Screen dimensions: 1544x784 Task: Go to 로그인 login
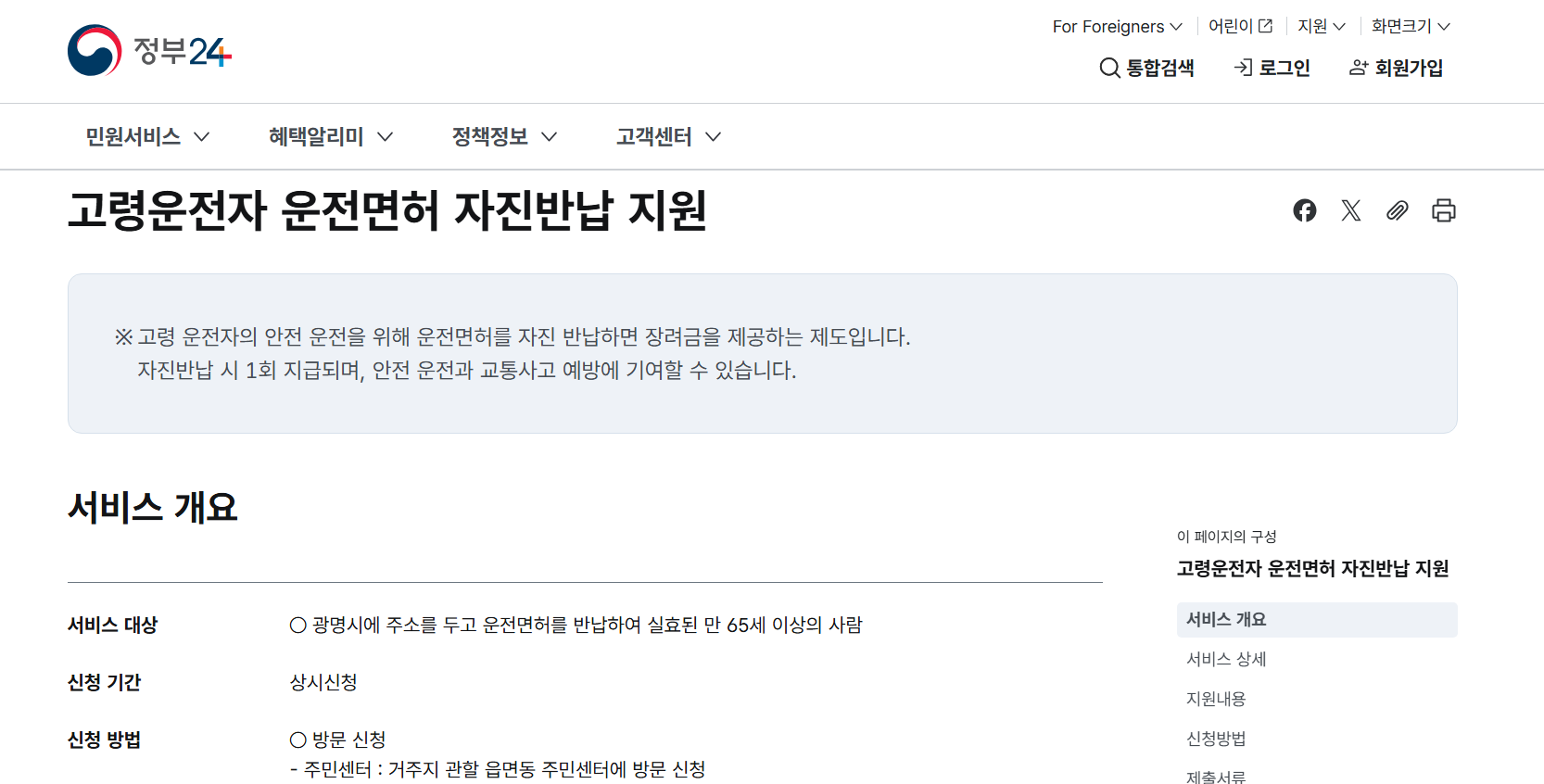point(1272,68)
